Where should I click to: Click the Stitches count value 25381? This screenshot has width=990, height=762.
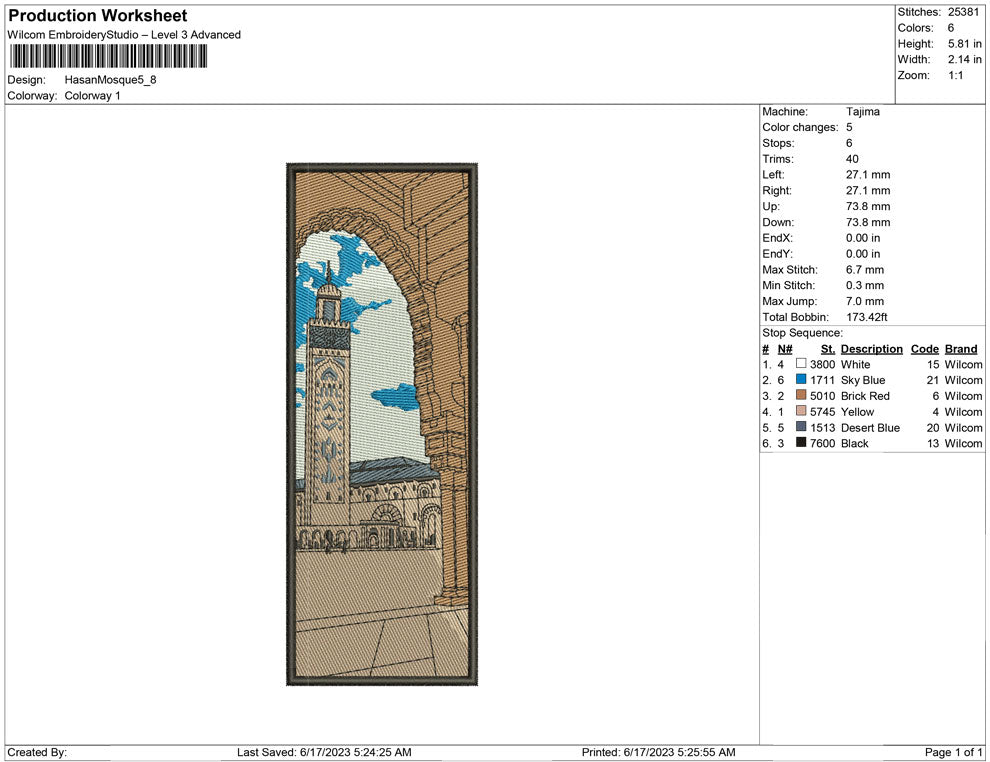965,12
